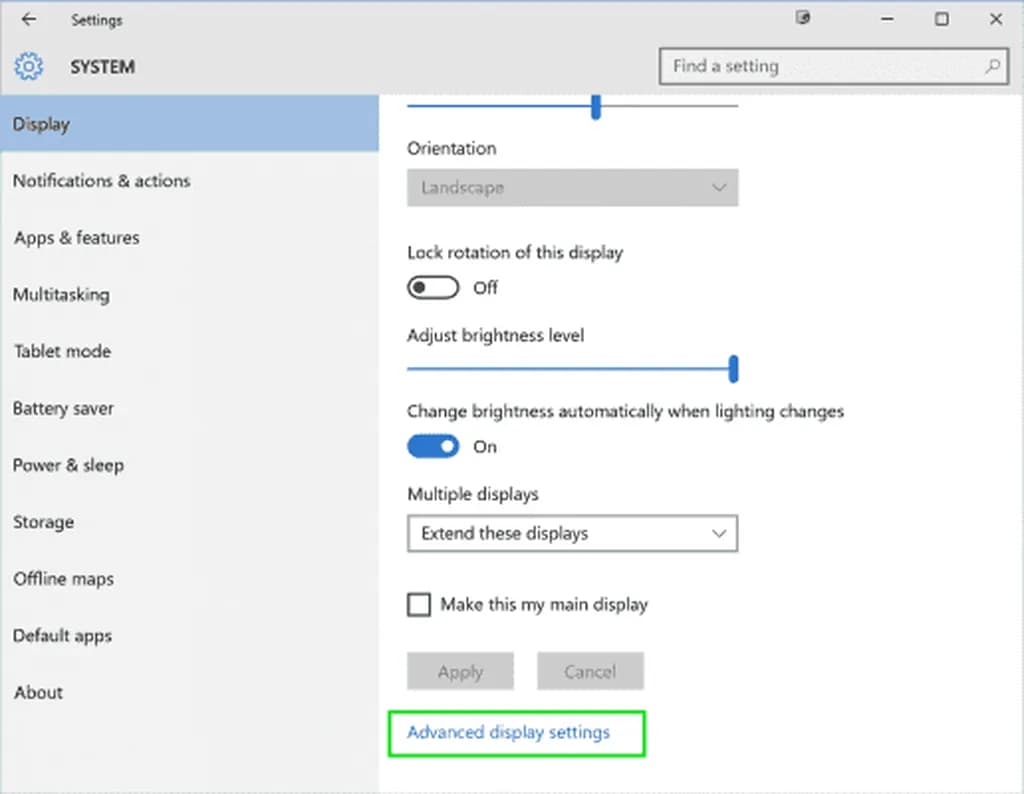1024x794 pixels.
Task: Open the Multiple displays dropdown
Action: pos(572,534)
